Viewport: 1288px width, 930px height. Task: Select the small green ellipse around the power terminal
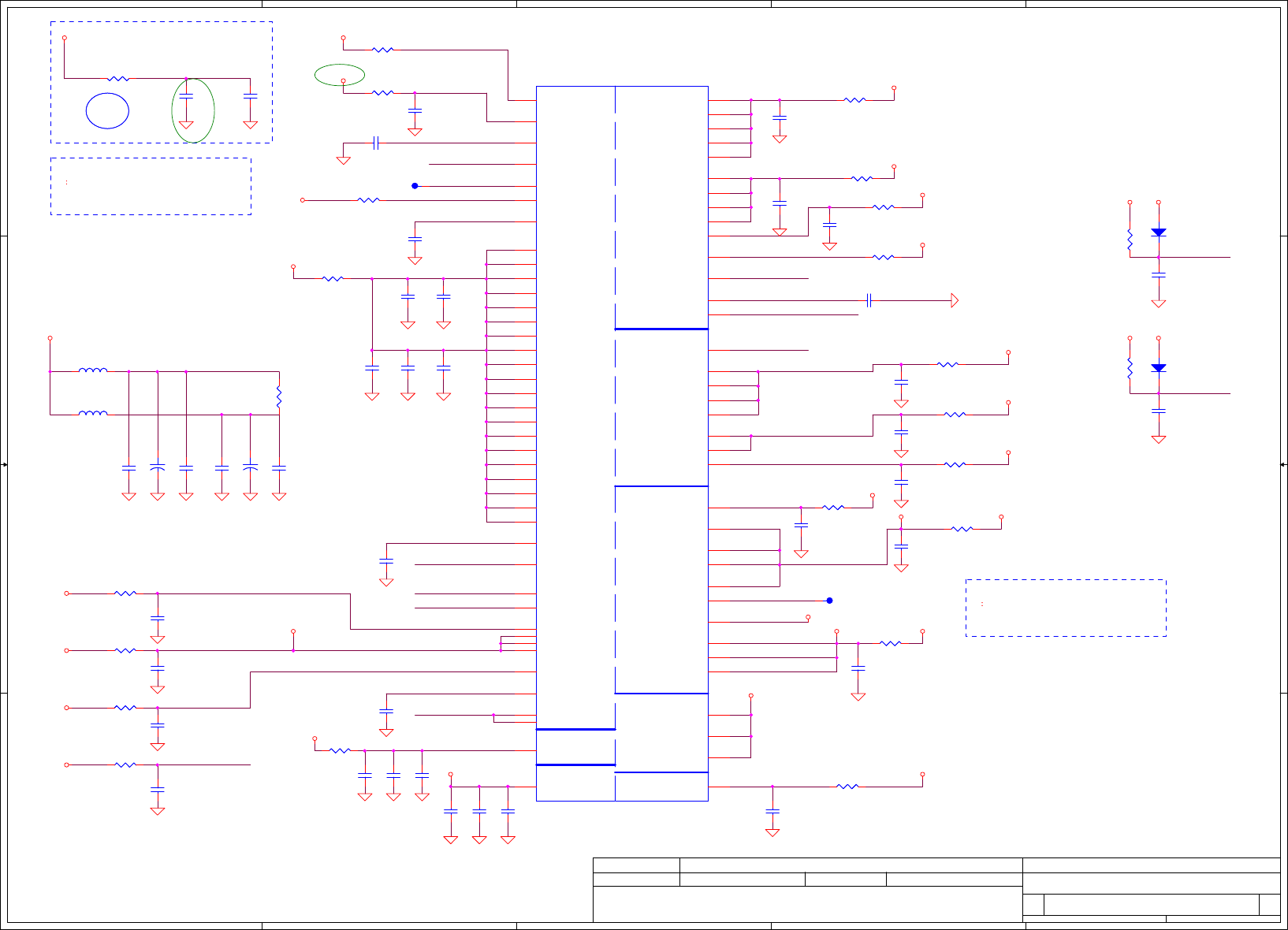pyautogui.click(x=340, y=75)
